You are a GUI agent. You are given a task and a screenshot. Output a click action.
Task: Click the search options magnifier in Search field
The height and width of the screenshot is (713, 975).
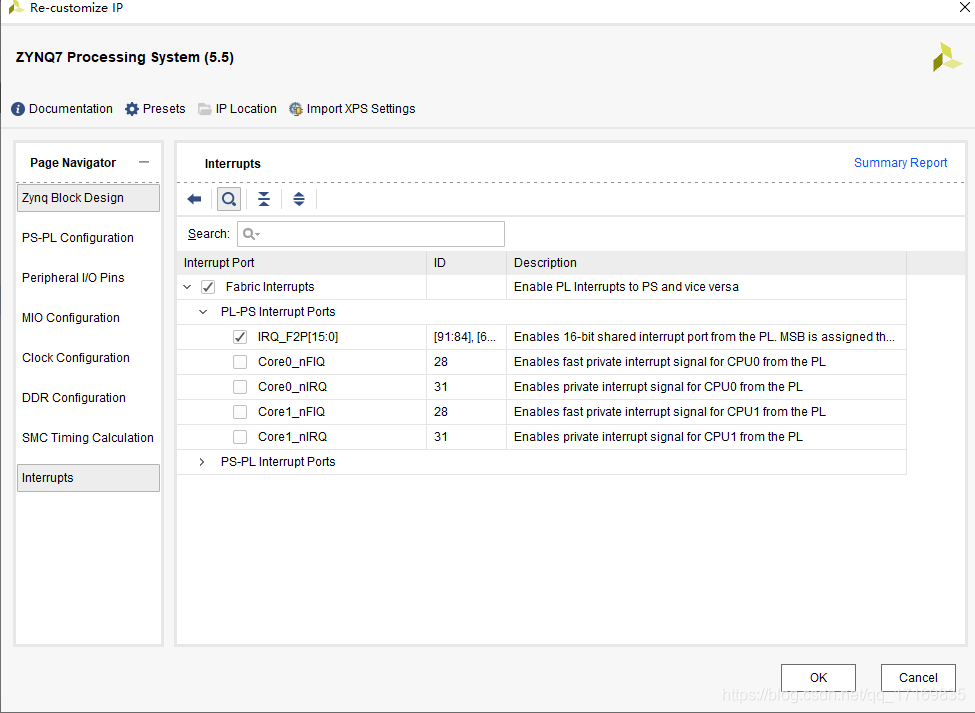[251, 234]
